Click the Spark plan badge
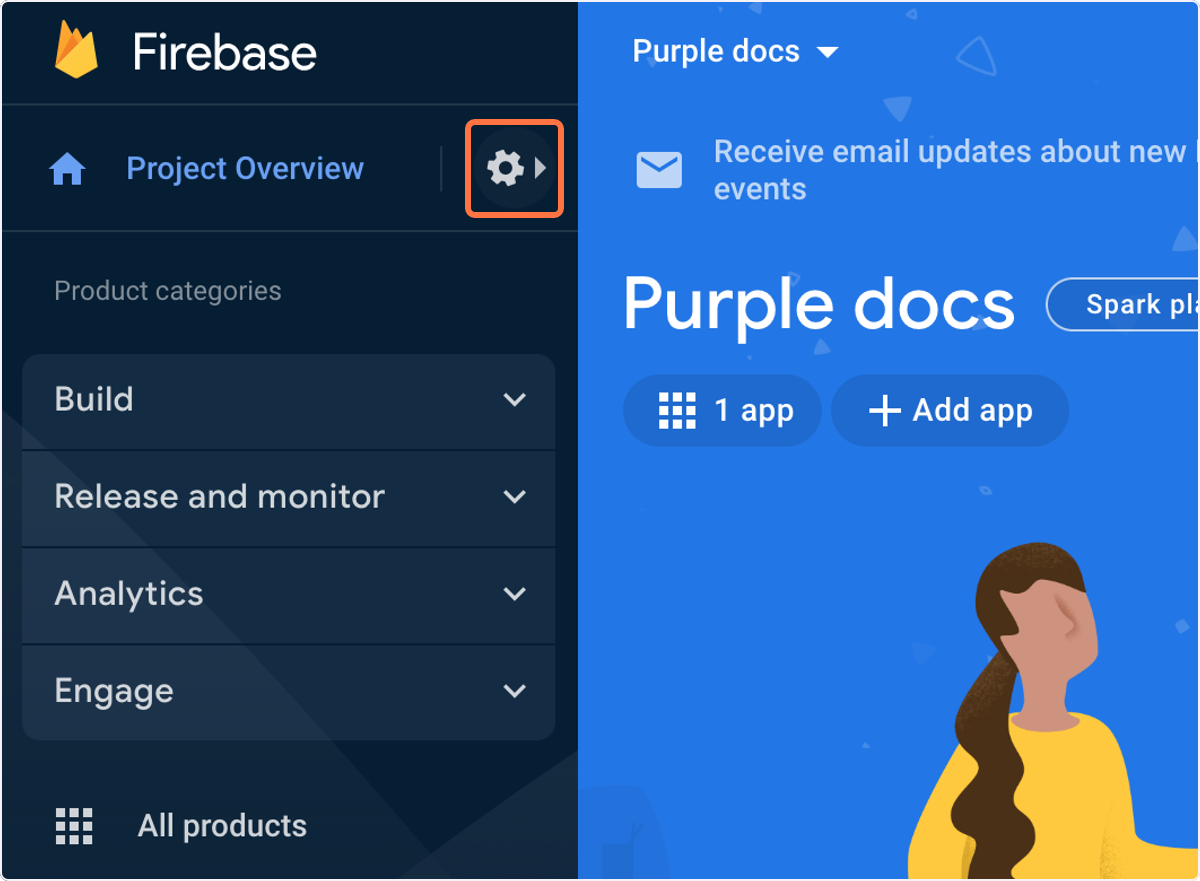This screenshot has width=1200, height=881. (1122, 305)
